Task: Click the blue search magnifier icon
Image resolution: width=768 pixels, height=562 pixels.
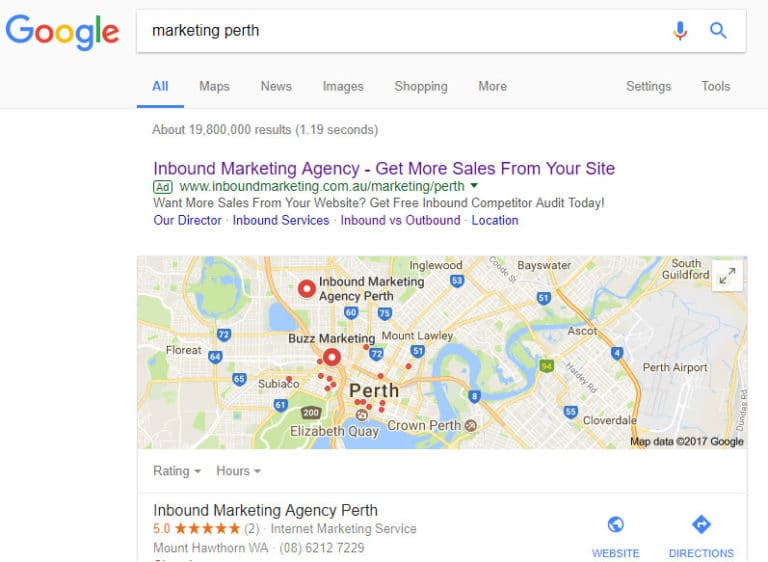Action: (718, 30)
